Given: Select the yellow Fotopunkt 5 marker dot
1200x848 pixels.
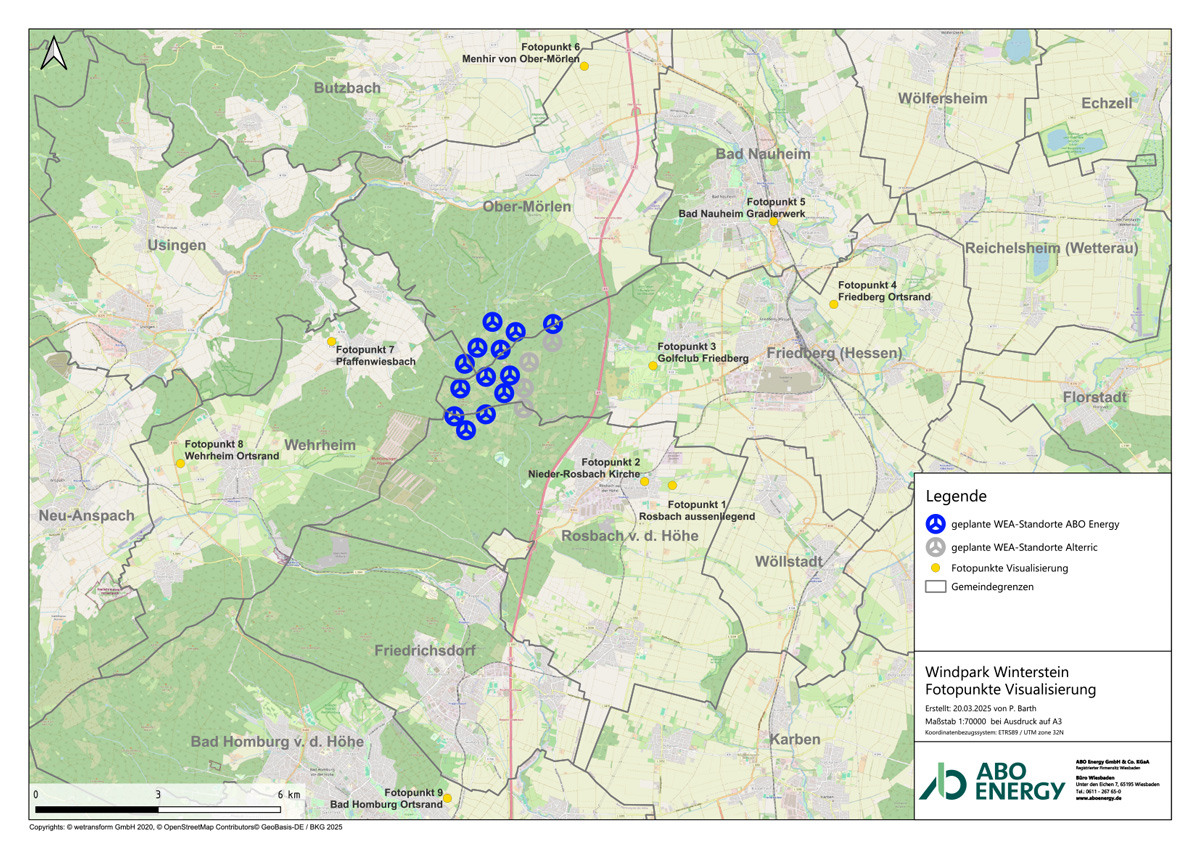Looking at the screenshot, I should pos(773,222).
